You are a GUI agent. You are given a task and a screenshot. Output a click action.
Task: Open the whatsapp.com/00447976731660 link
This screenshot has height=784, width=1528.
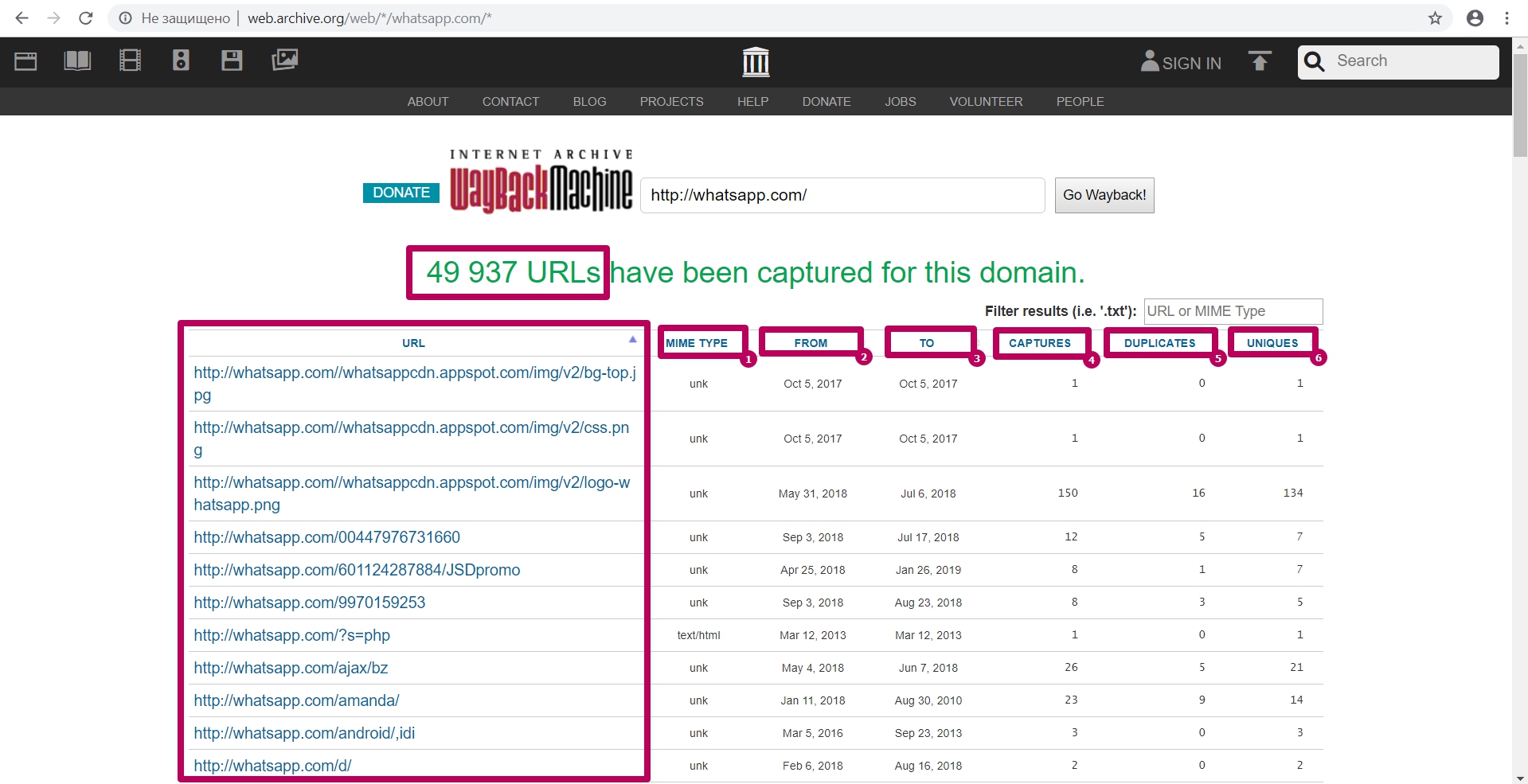[x=326, y=537]
